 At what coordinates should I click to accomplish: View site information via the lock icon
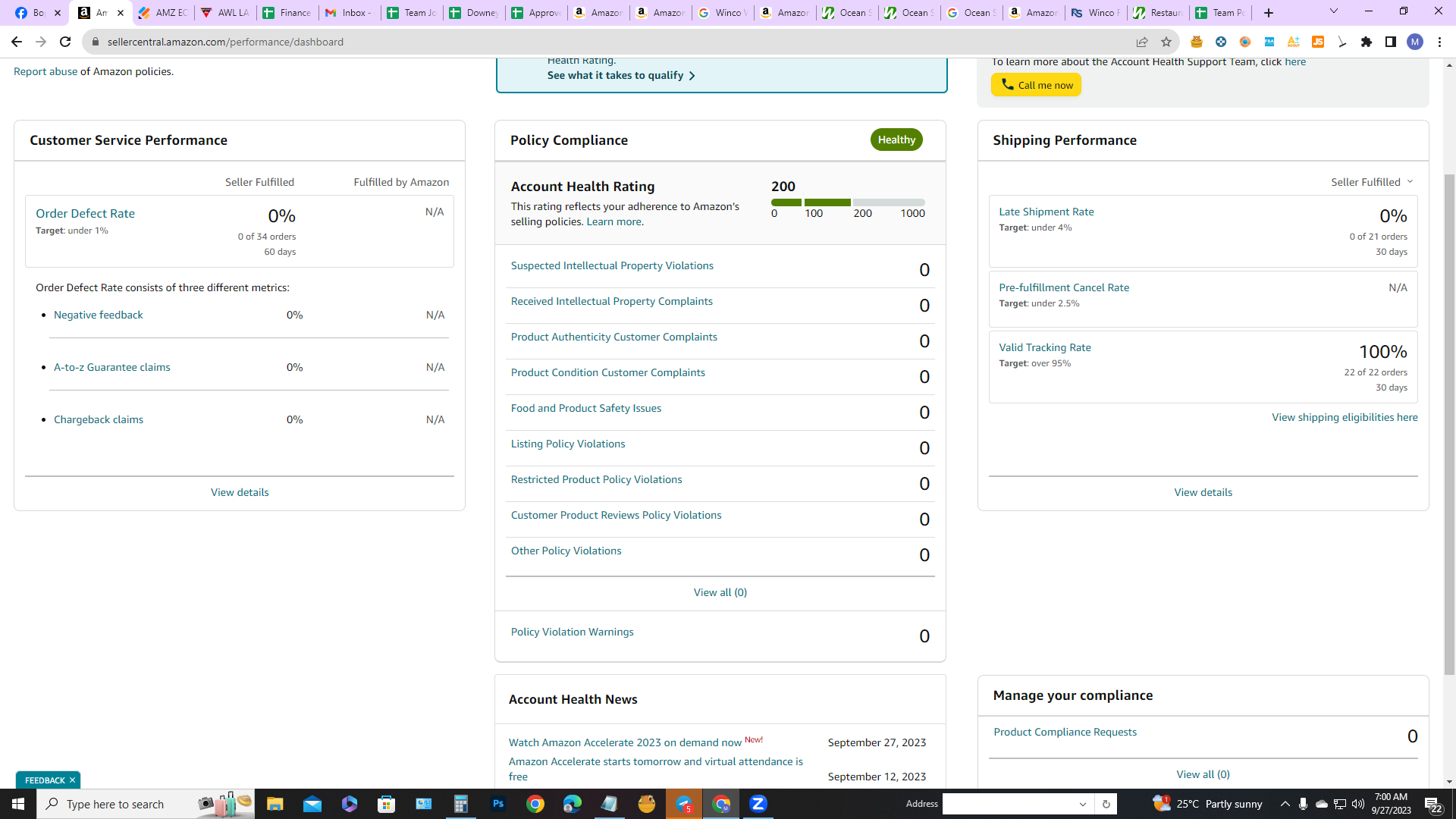pos(96,42)
